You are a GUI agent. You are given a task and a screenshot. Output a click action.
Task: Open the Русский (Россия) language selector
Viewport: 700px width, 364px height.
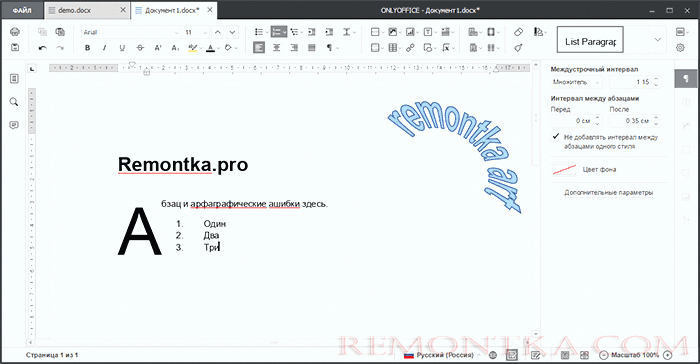[442, 355]
